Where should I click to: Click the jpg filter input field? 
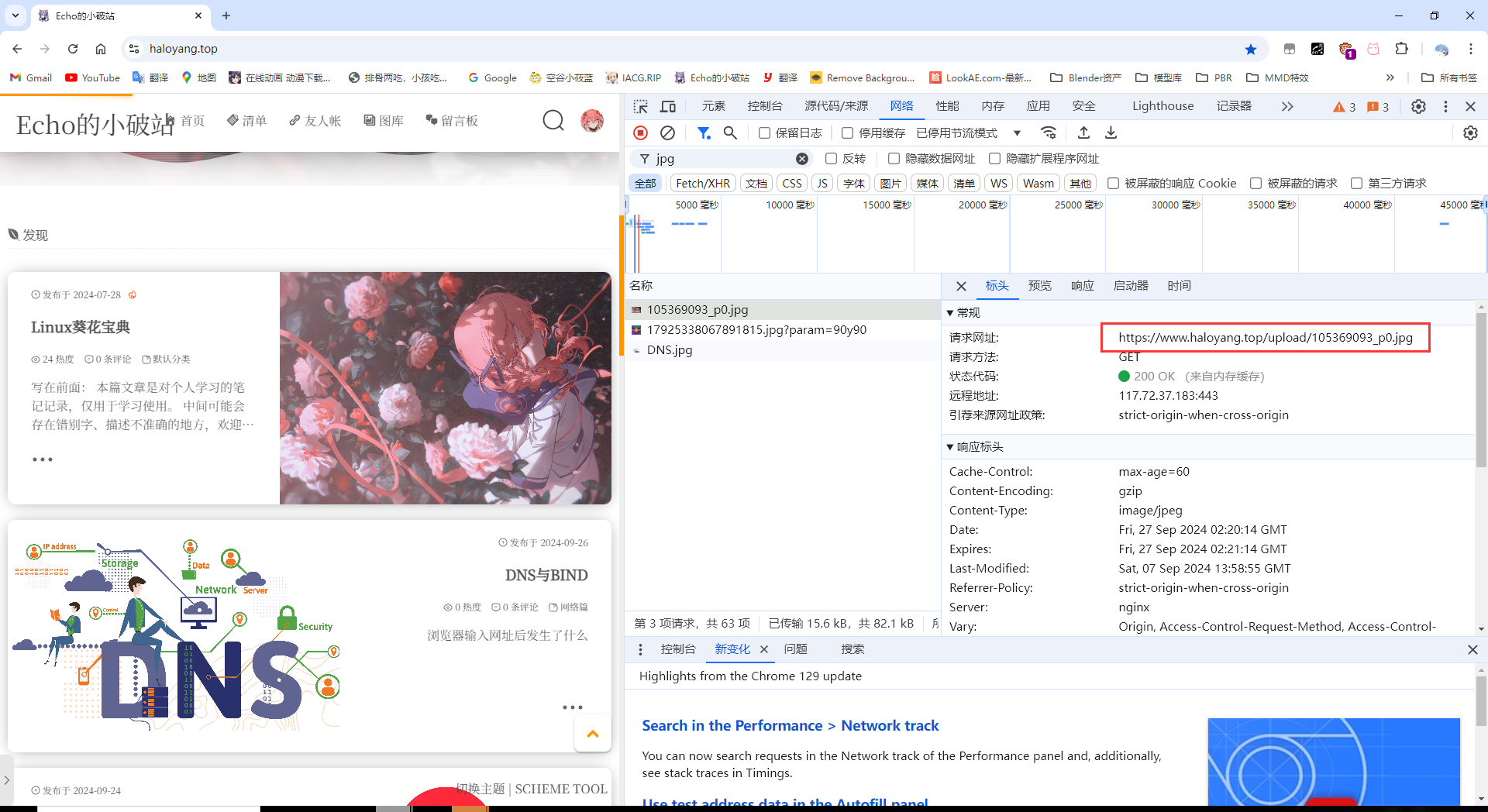(x=722, y=159)
